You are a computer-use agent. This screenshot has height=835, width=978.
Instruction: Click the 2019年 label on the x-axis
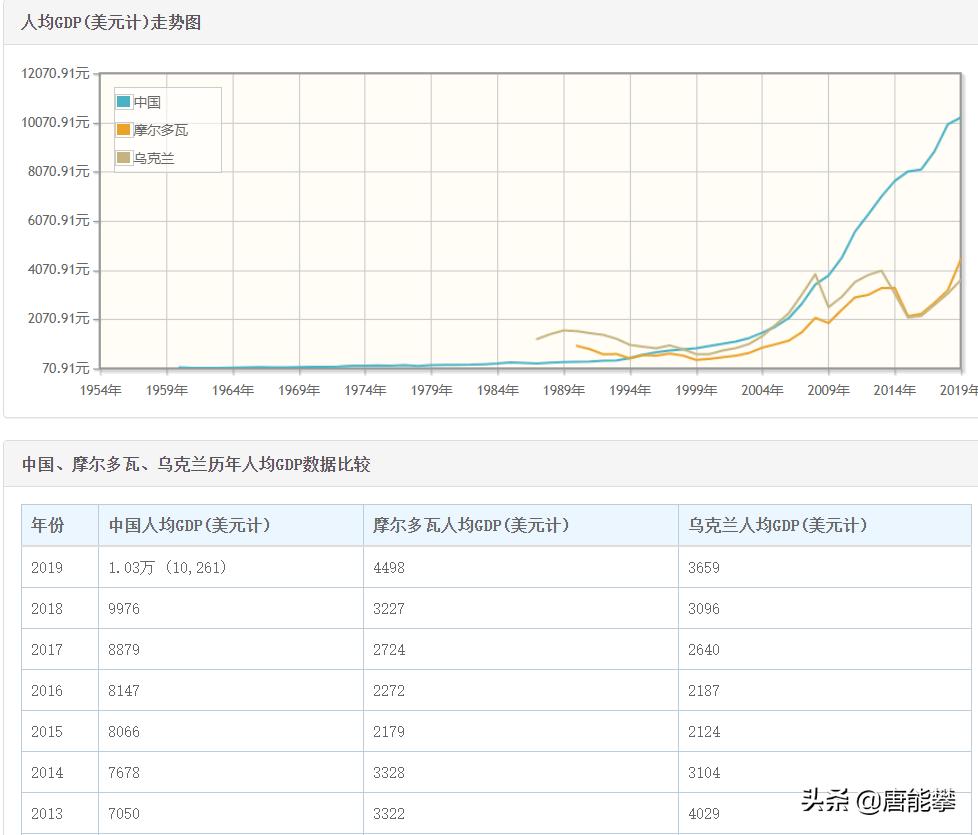pos(960,391)
